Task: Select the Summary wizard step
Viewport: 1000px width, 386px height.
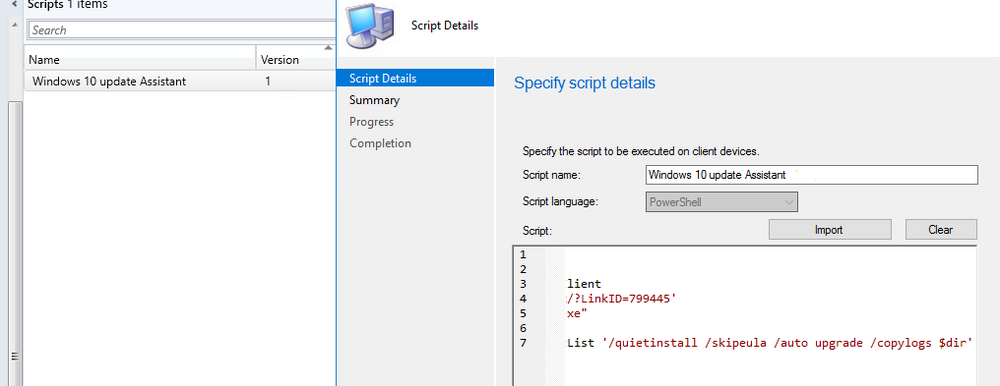Action: pyautogui.click(x=374, y=100)
